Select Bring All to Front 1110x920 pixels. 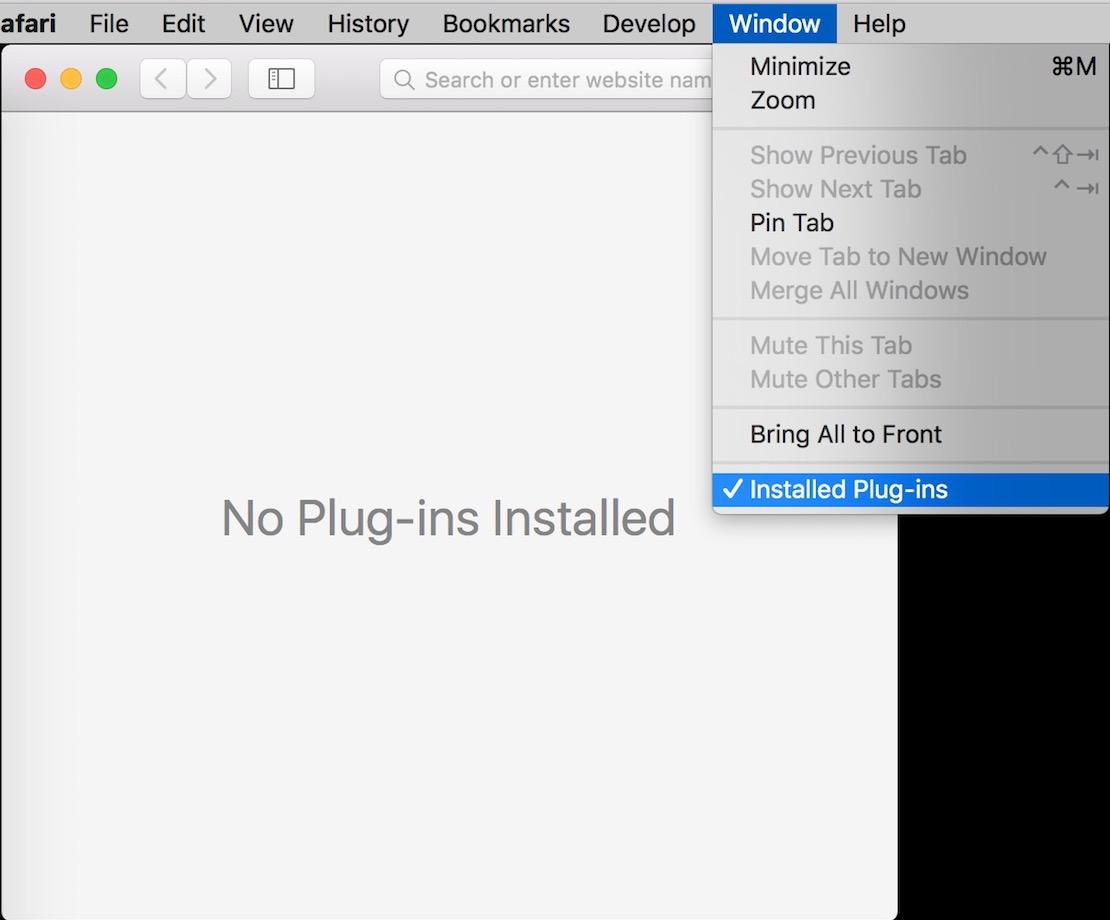pos(845,435)
